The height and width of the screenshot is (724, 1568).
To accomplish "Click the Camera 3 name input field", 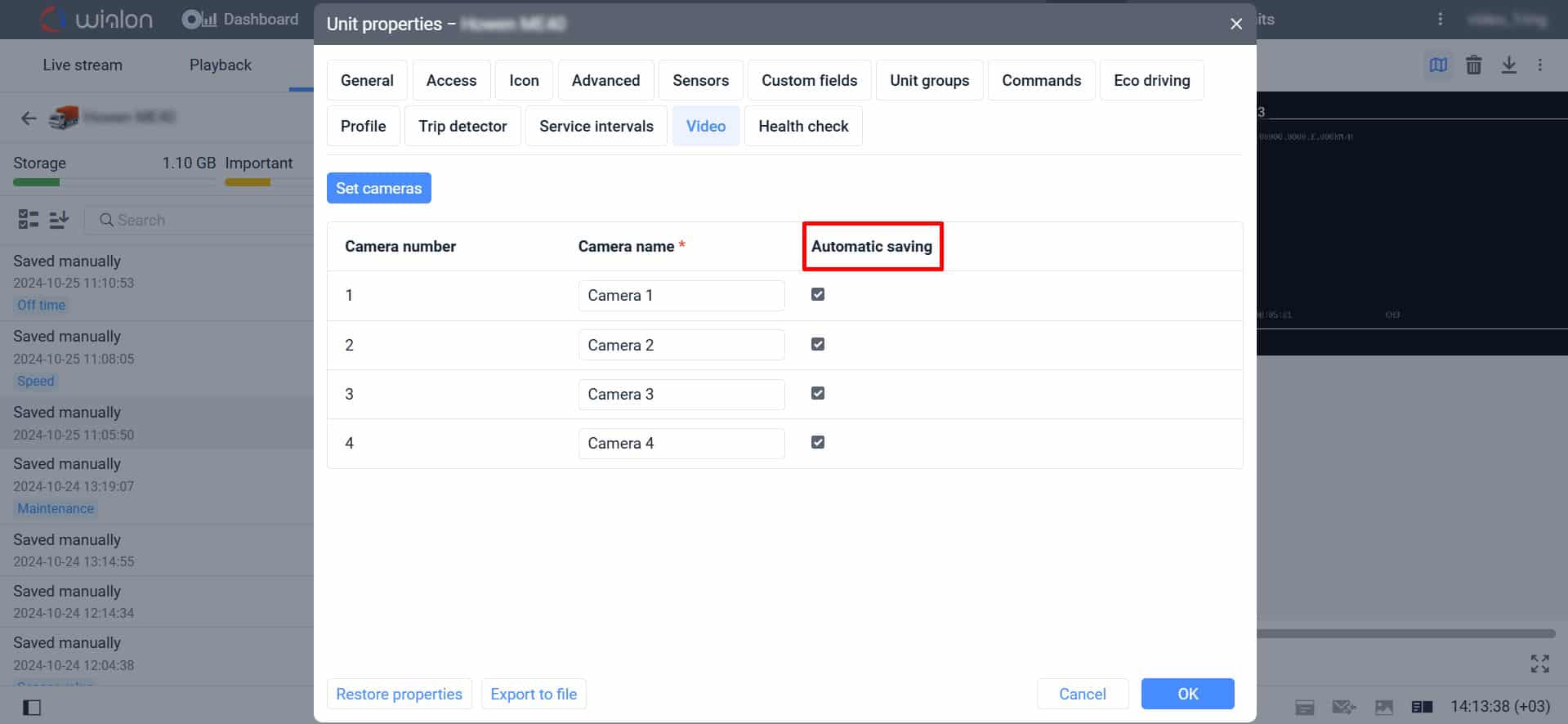I will pyautogui.click(x=681, y=395).
